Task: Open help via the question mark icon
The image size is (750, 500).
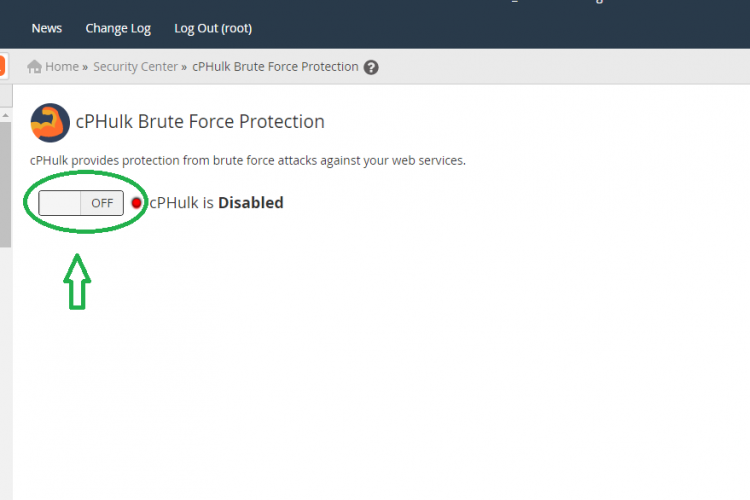Action: click(x=371, y=67)
